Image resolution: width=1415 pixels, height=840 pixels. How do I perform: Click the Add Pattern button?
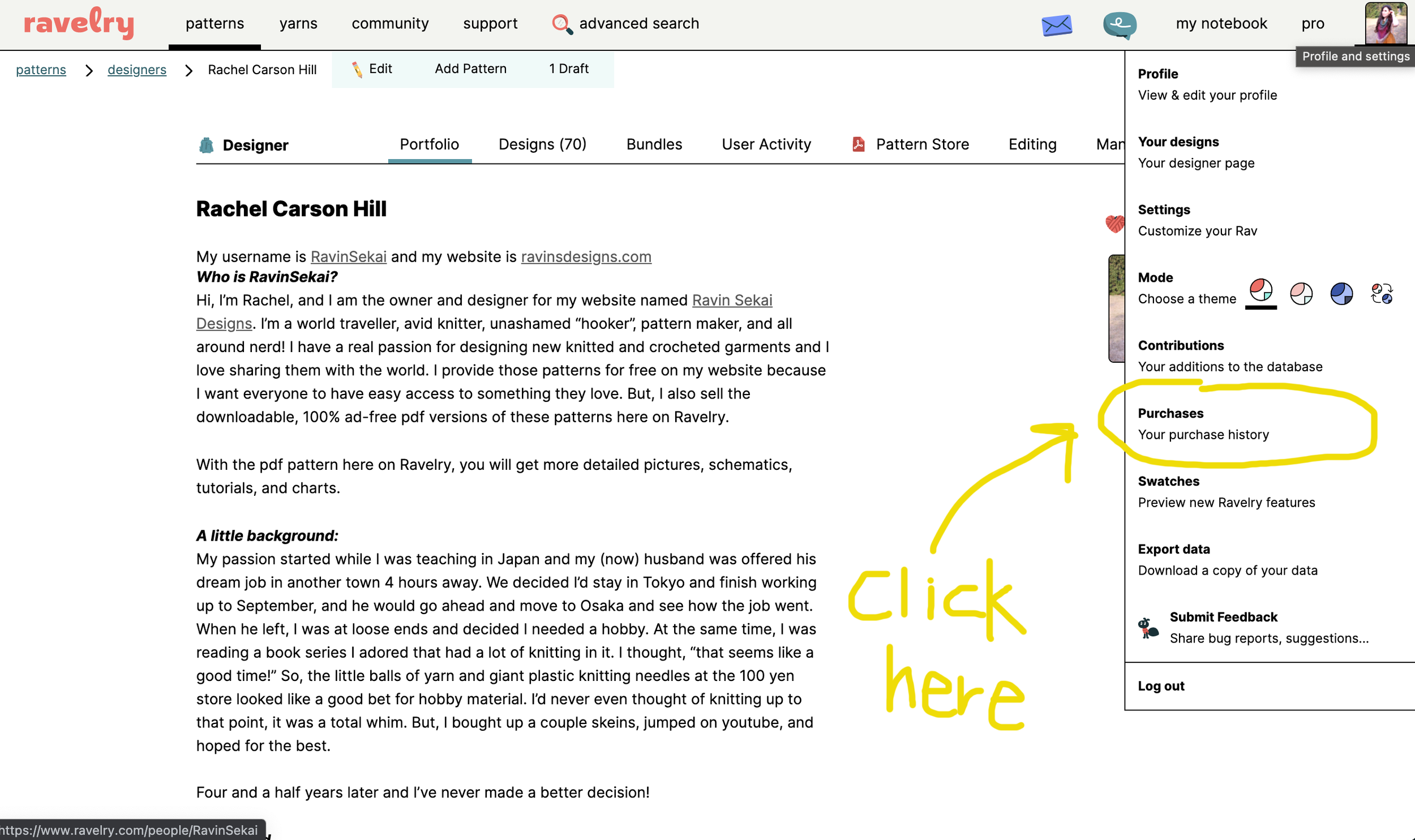(470, 69)
